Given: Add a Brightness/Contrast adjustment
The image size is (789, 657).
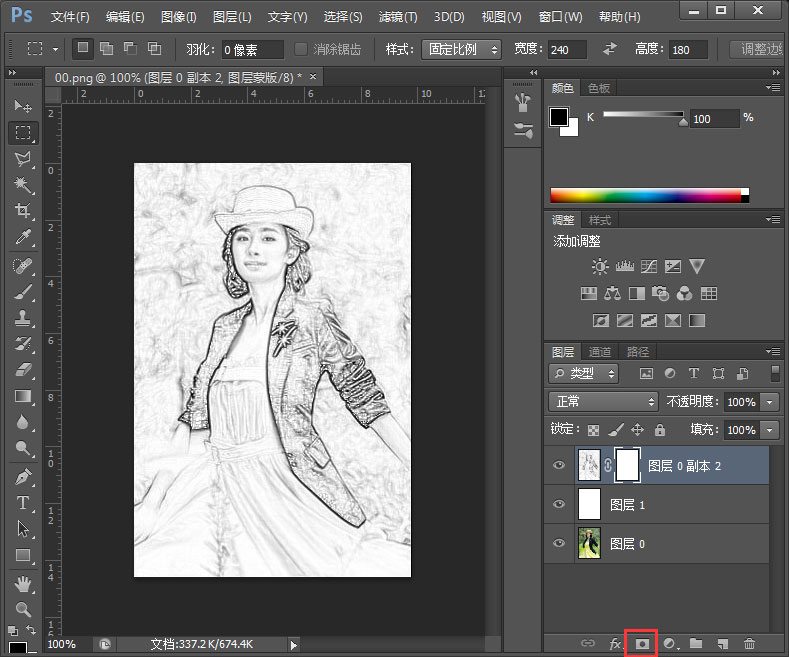Looking at the screenshot, I should [x=599, y=266].
